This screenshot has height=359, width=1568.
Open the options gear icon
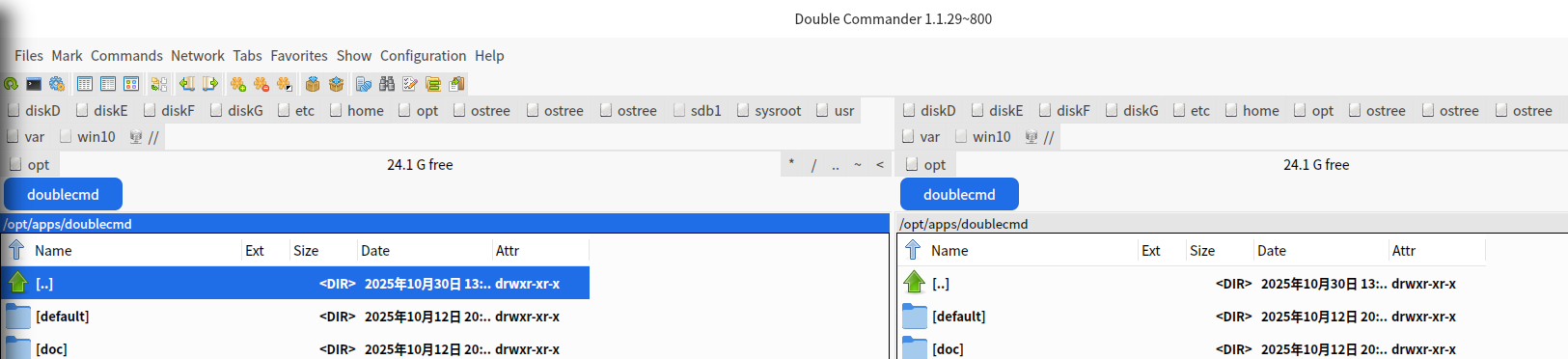[x=57, y=84]
